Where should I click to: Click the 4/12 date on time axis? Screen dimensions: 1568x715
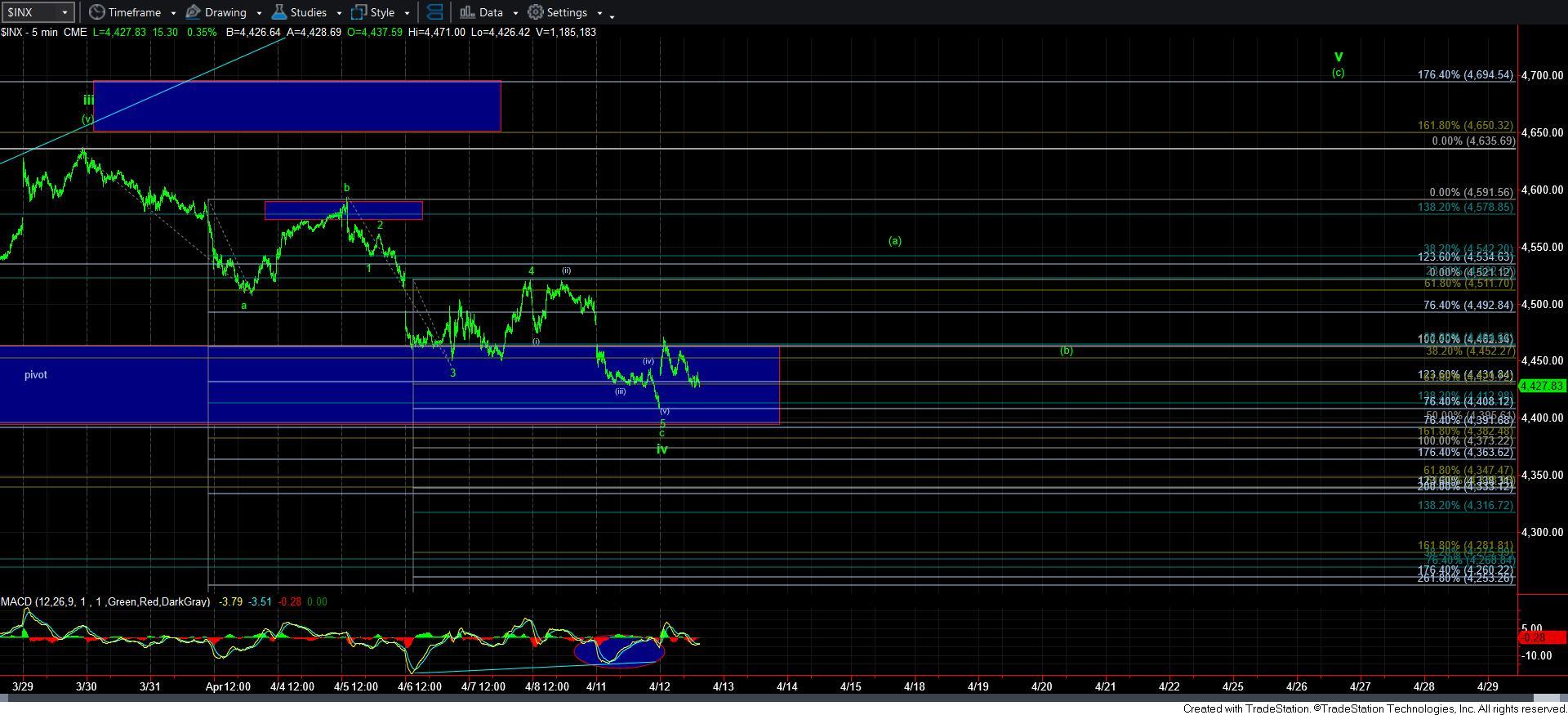click(x=660, y=686)
